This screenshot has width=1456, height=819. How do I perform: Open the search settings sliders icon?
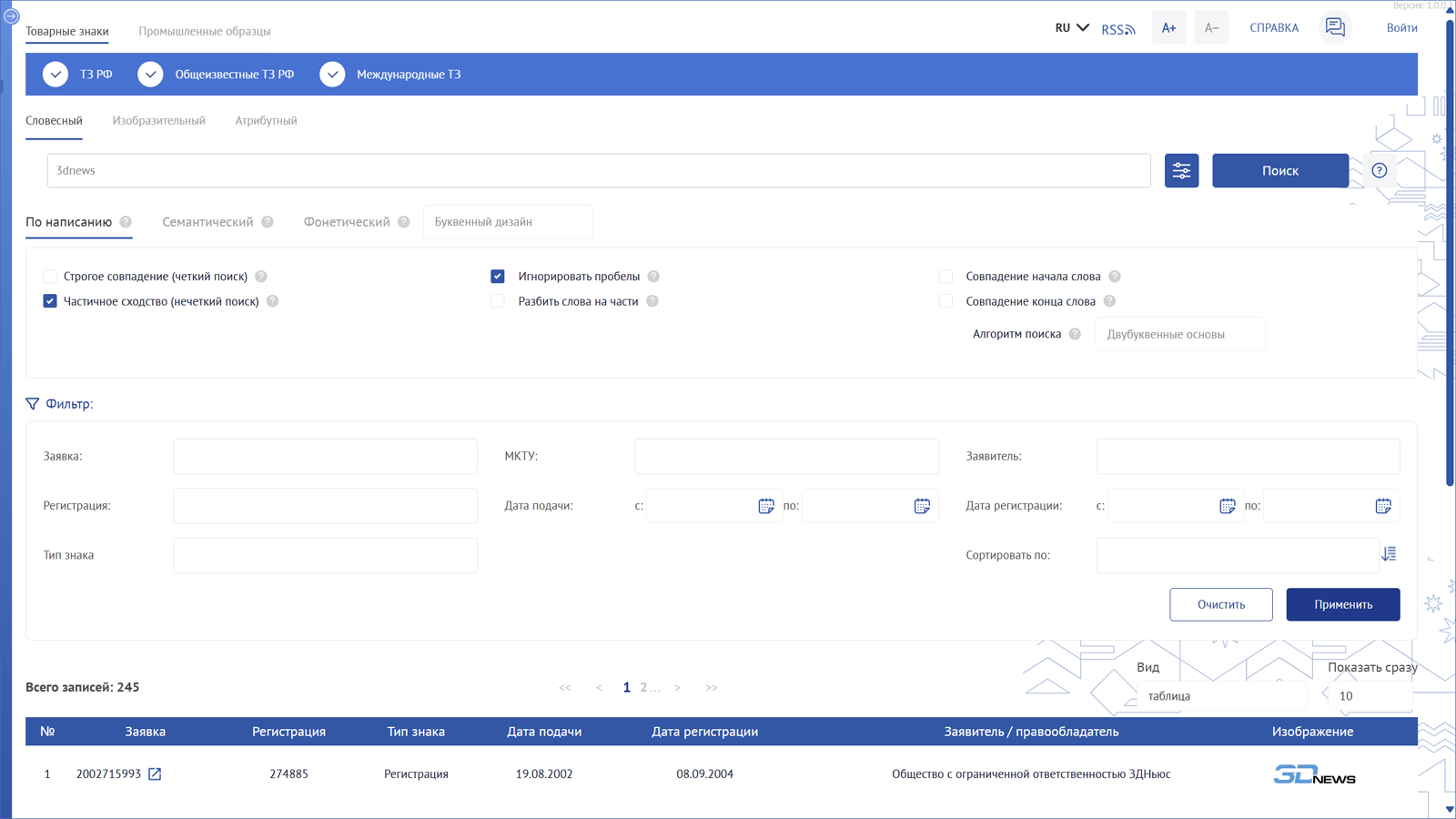tap(1181, 171)
